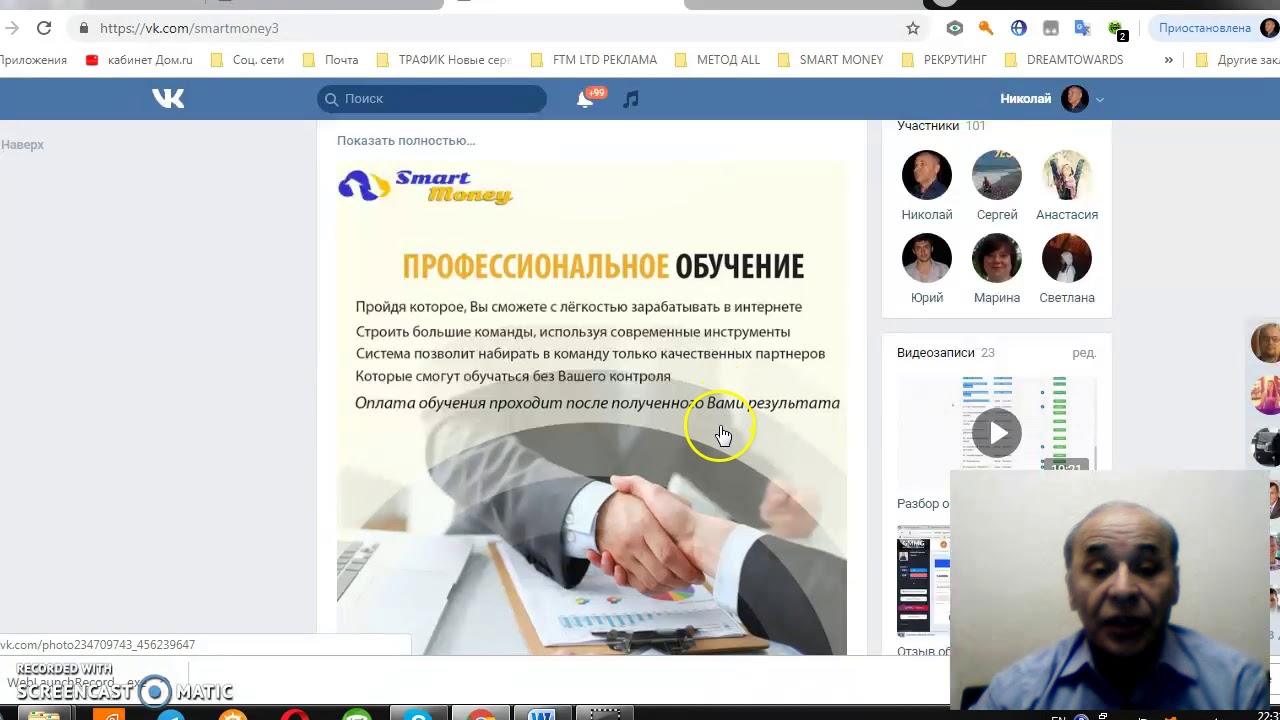Open Видеозаписи section heading
Image resolution: width=1280 pixels, height=720 pixels.
pyautogui.click(x=935, y=353)
